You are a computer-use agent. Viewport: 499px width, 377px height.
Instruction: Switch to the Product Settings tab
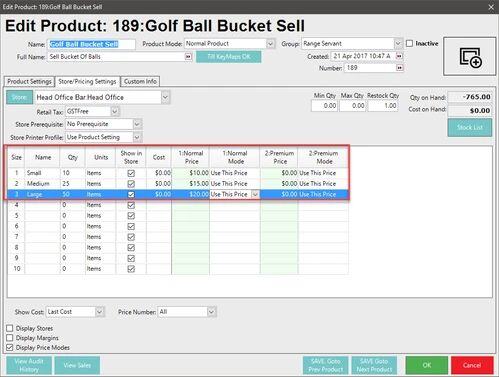coord(29,81)
